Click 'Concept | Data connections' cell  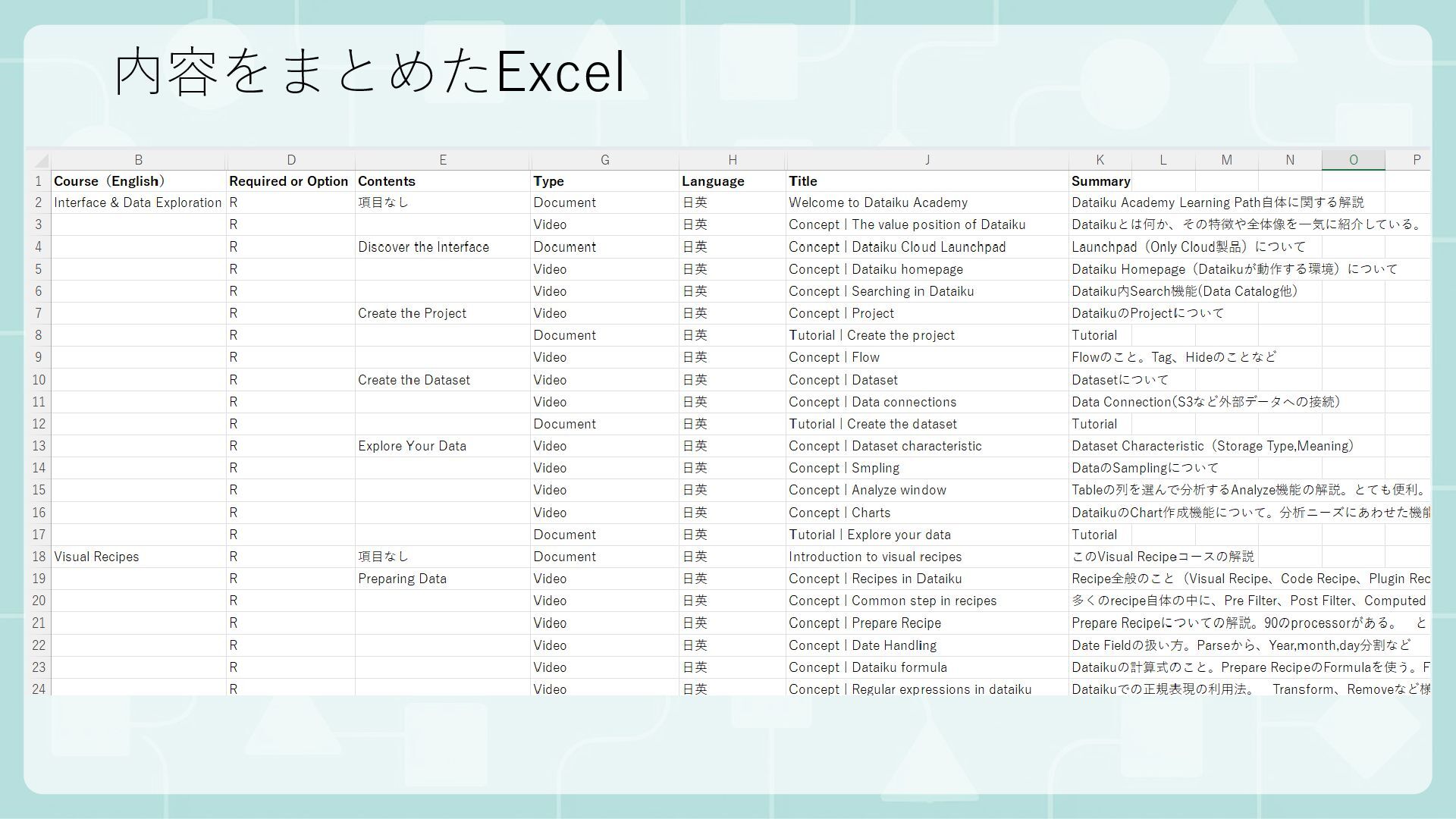927,402
